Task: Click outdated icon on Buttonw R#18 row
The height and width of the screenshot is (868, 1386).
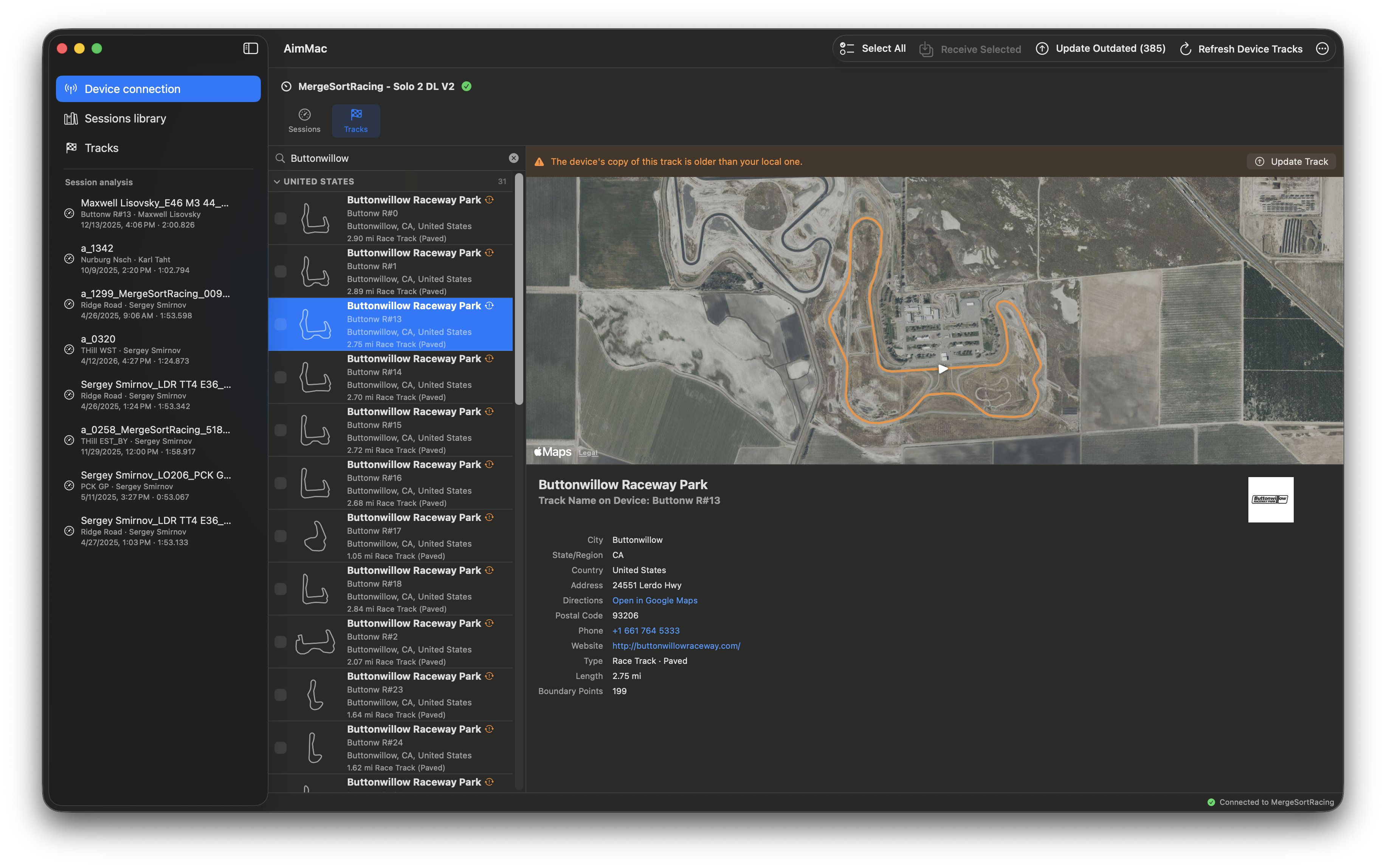Action: pos(489,569)
